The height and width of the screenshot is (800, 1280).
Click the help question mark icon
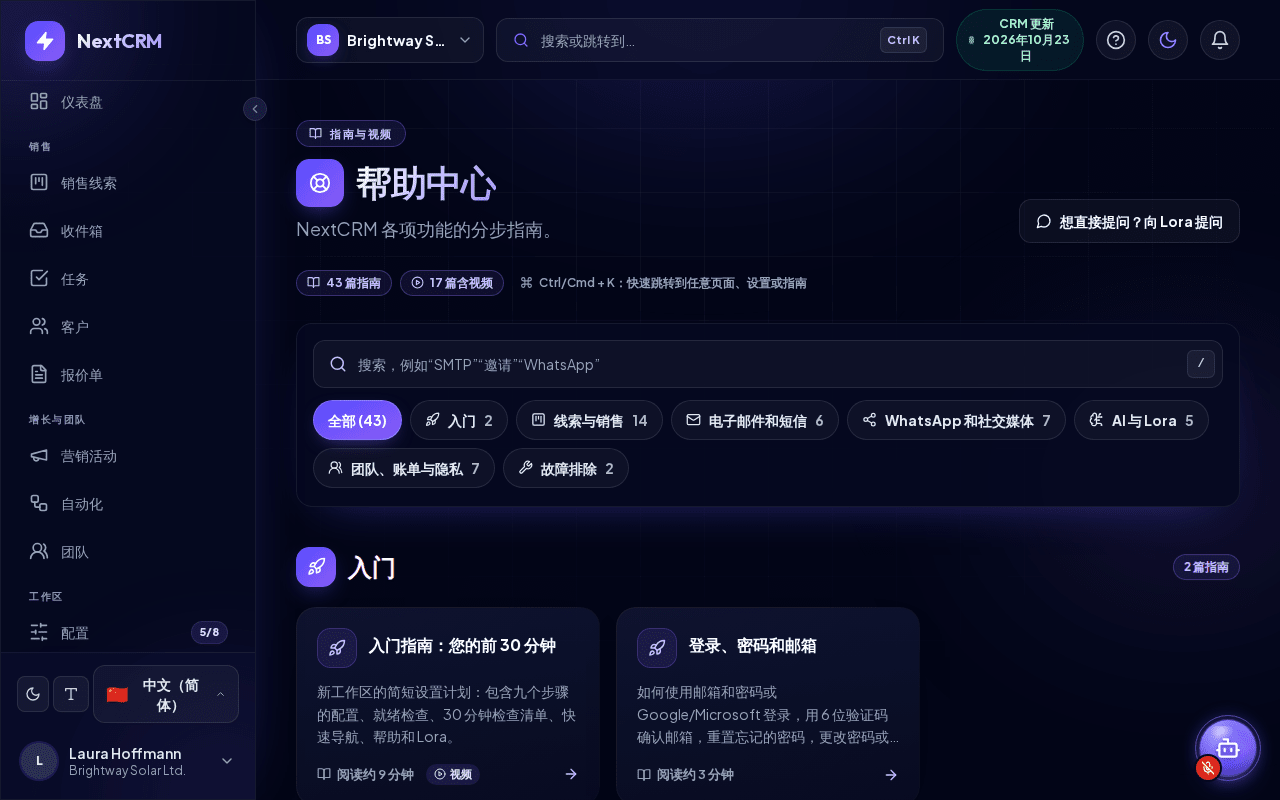coord(1116,40)
